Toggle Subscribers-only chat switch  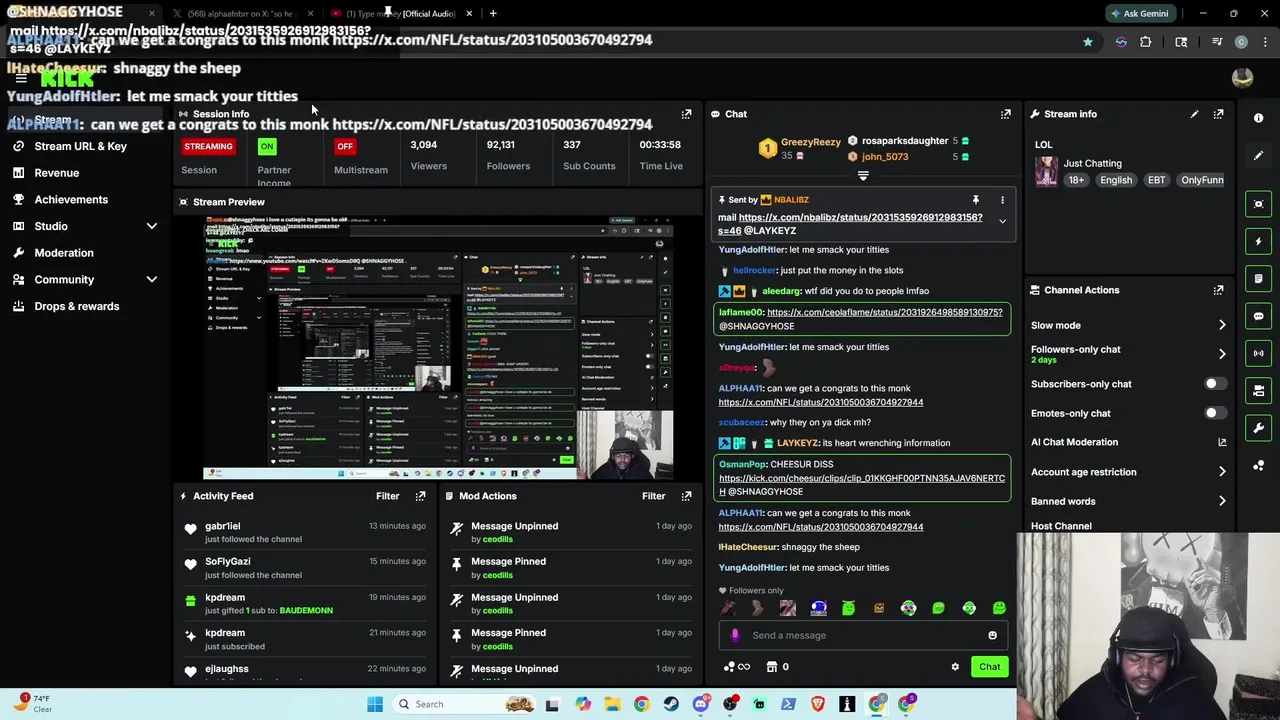1214,384
